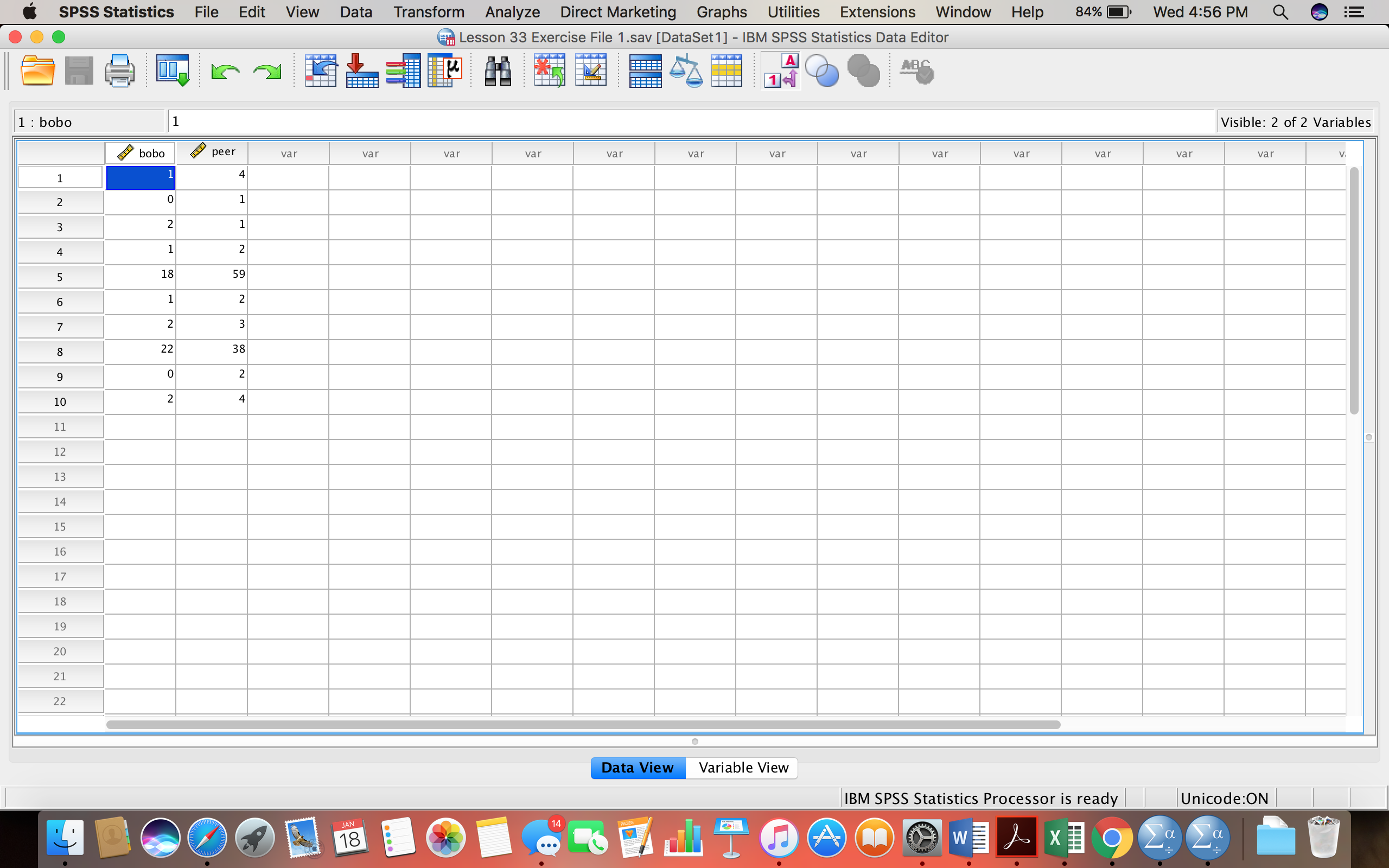
Task: Click the horizontal scrollbar of data grid
Action: point(583,724)
